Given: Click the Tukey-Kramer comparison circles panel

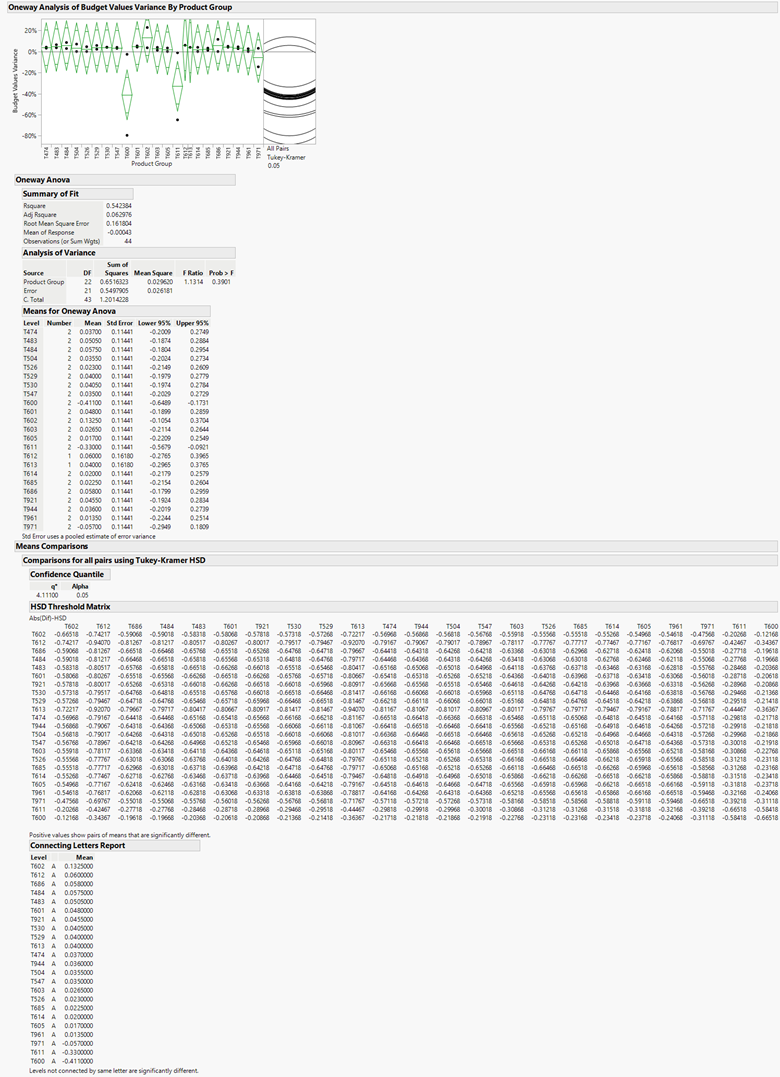Looking at the screenshot, I should 289,81.
